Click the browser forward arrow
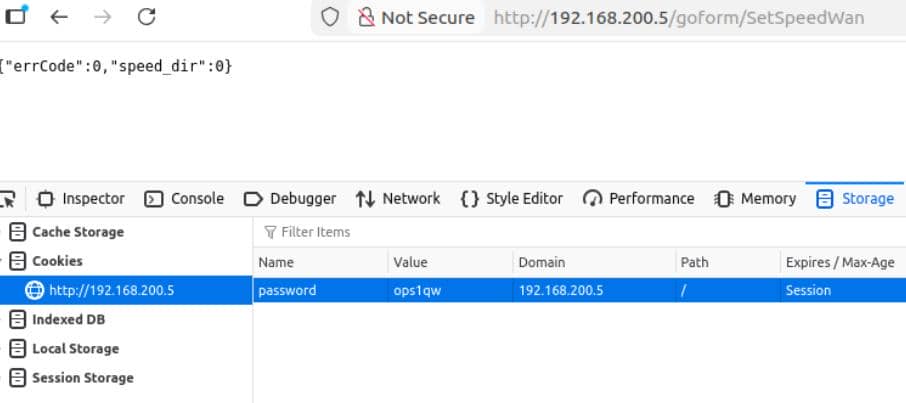The image size is (906, 403). pyautogui.click(x=103, y=17)
